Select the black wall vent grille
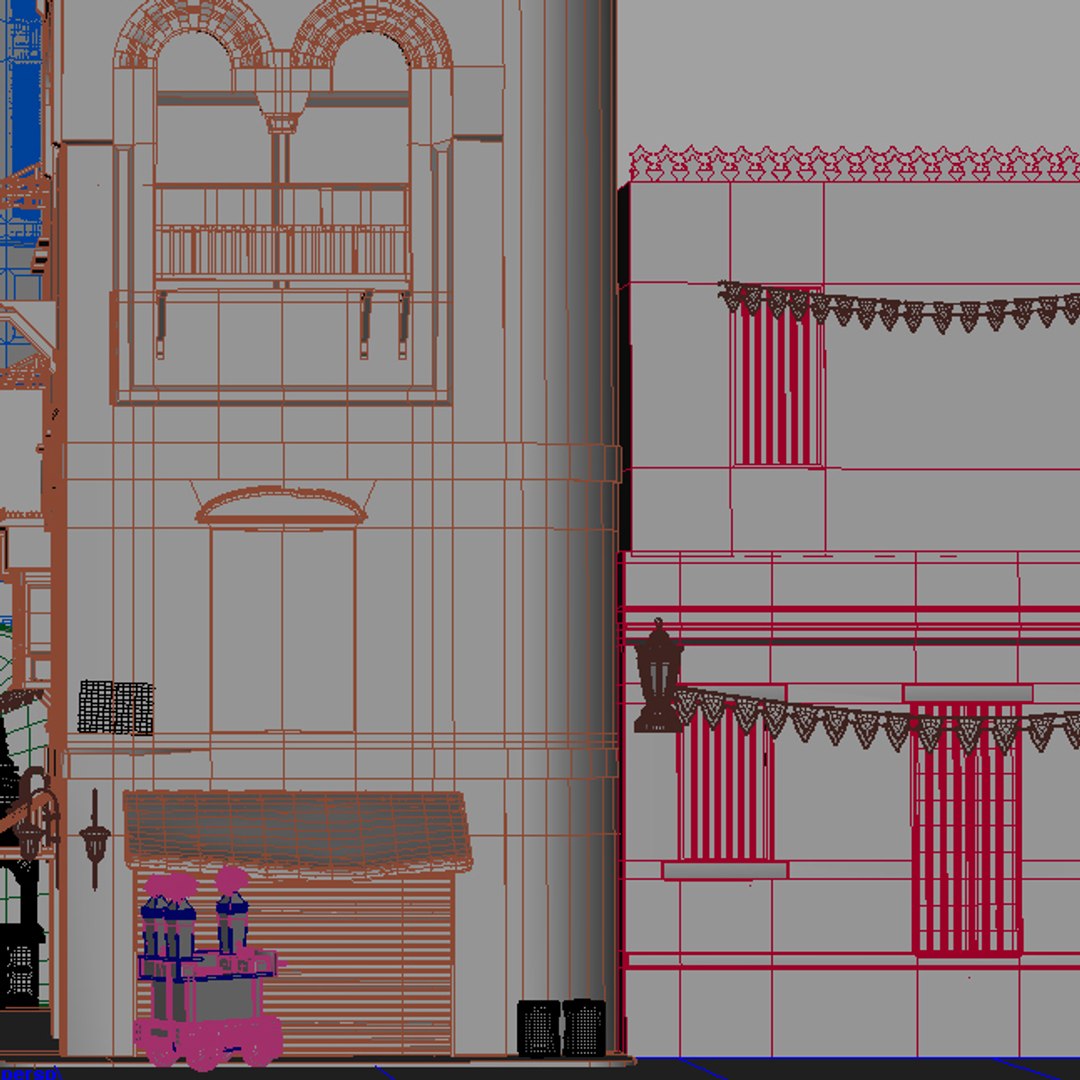 [115, 707]
